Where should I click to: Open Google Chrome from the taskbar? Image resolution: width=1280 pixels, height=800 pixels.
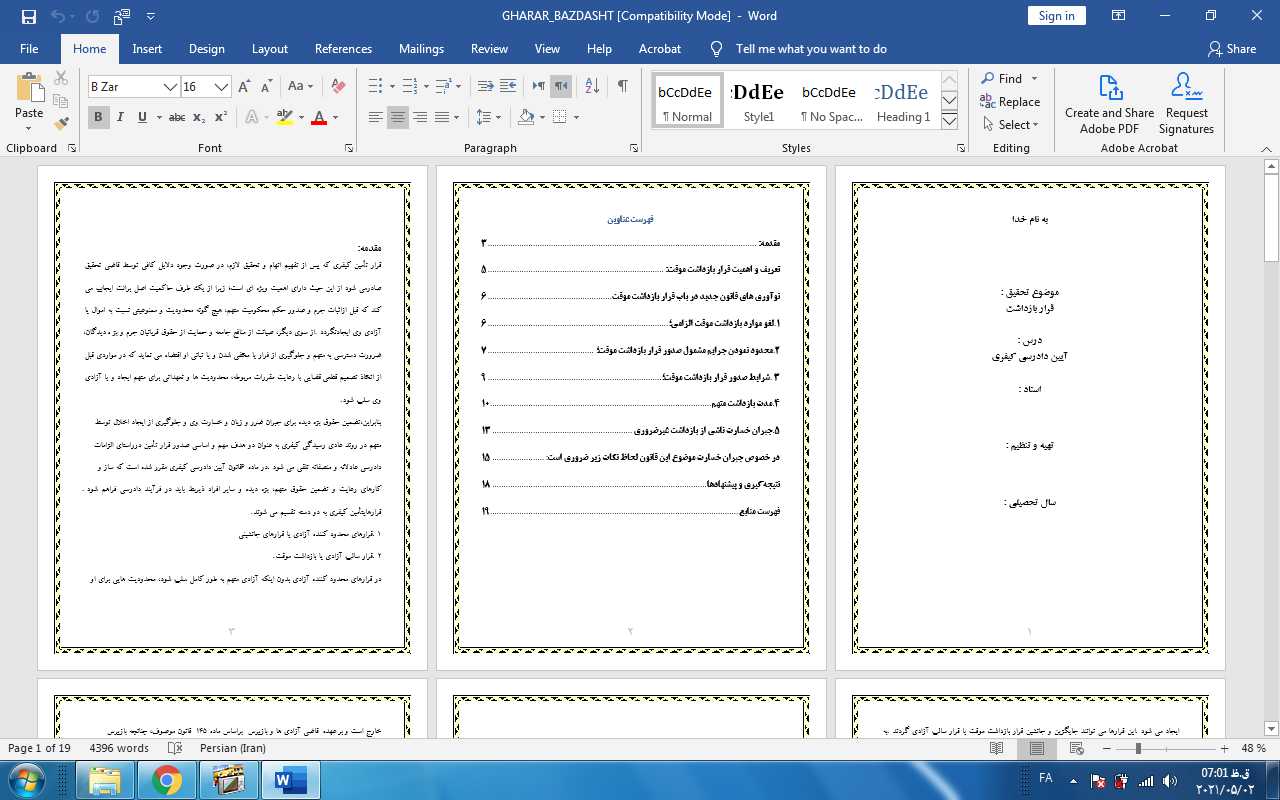pyautogui.click(x=167, y=780)
